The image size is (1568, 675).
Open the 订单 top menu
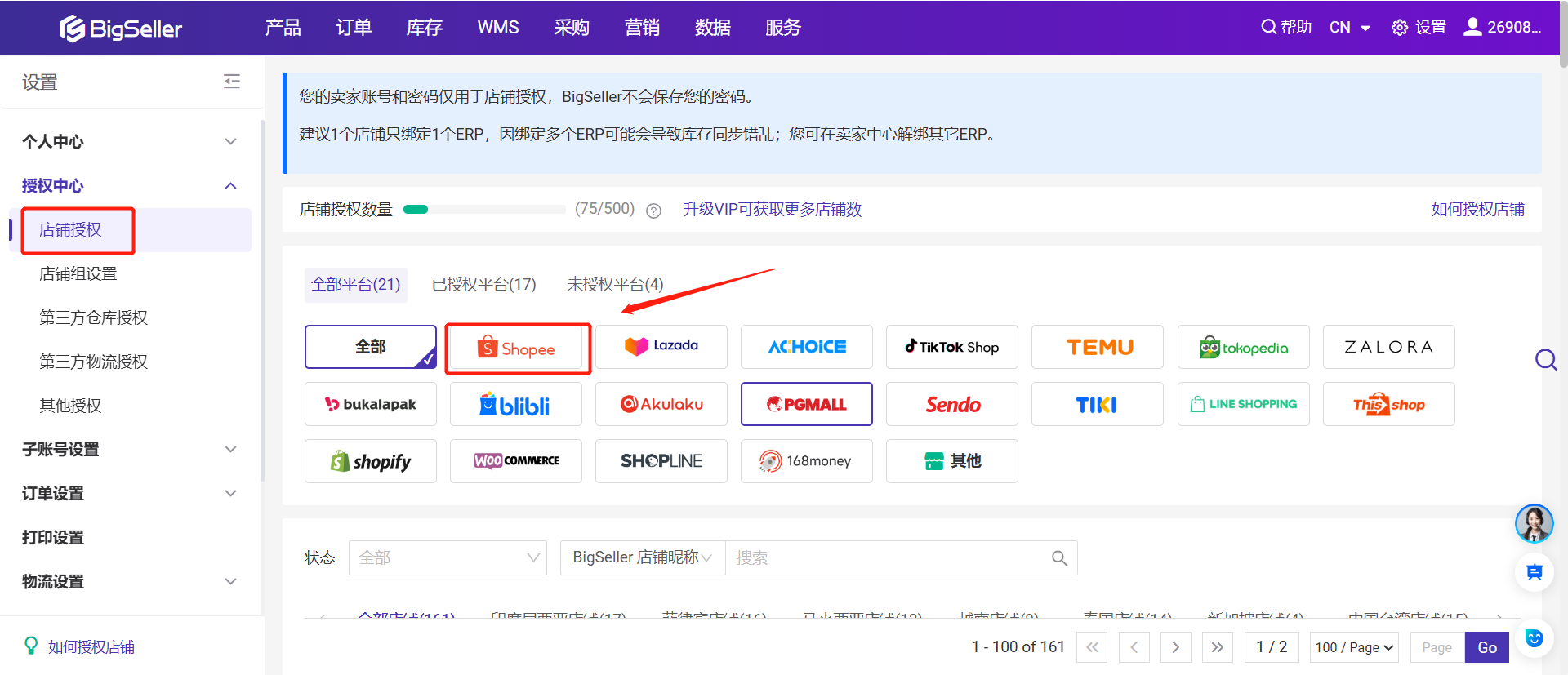354,28
